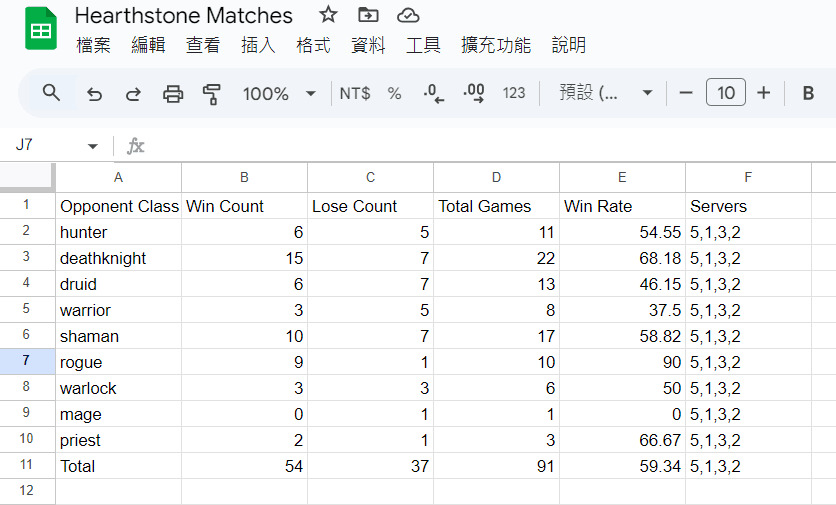
Task: Format as NT$ currency
Action: coord(355,94)
